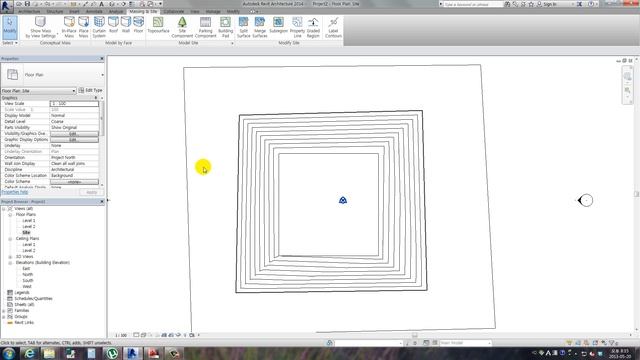Open the Revit application menu button

6,6
